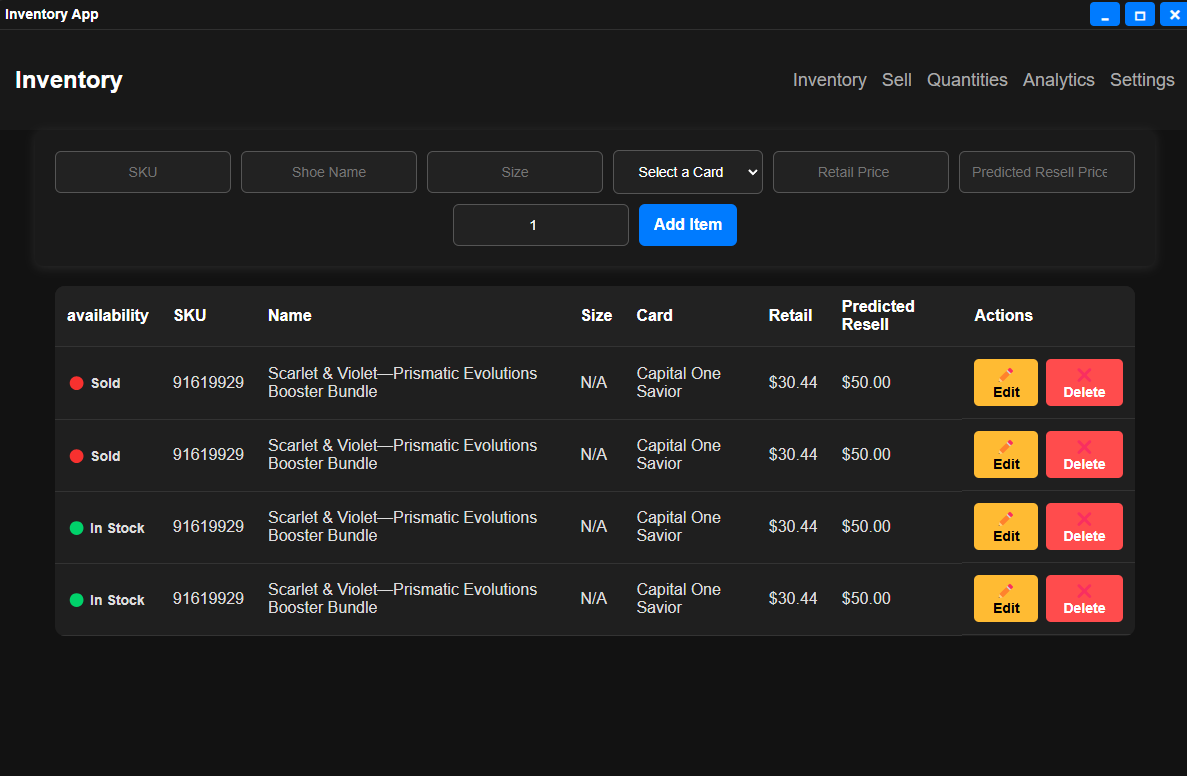Focus the SKU input field

pos(142,172)
